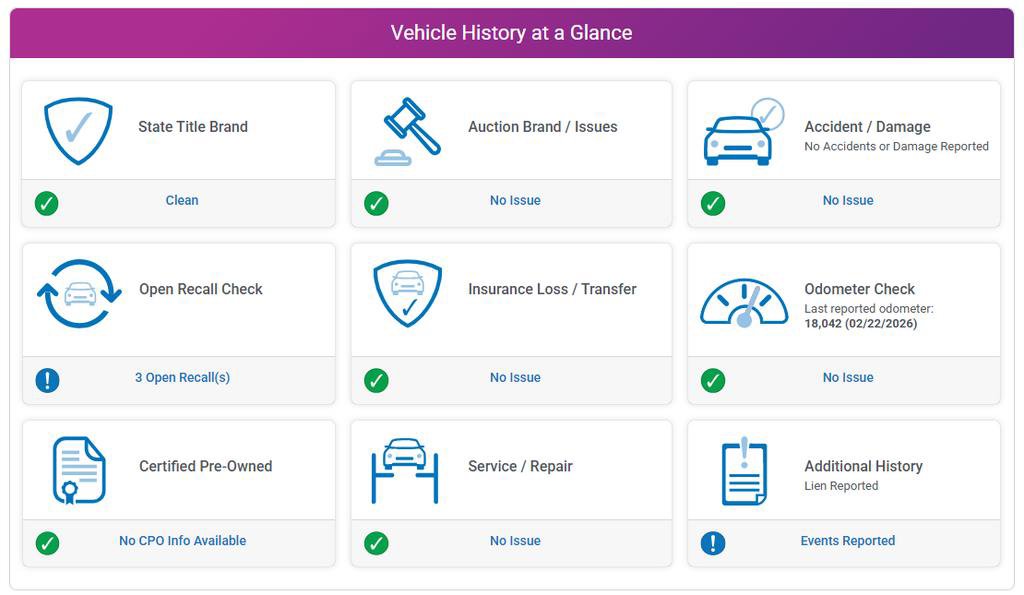
Task: Click the auction gavel icon
Action: click(407, 131)
